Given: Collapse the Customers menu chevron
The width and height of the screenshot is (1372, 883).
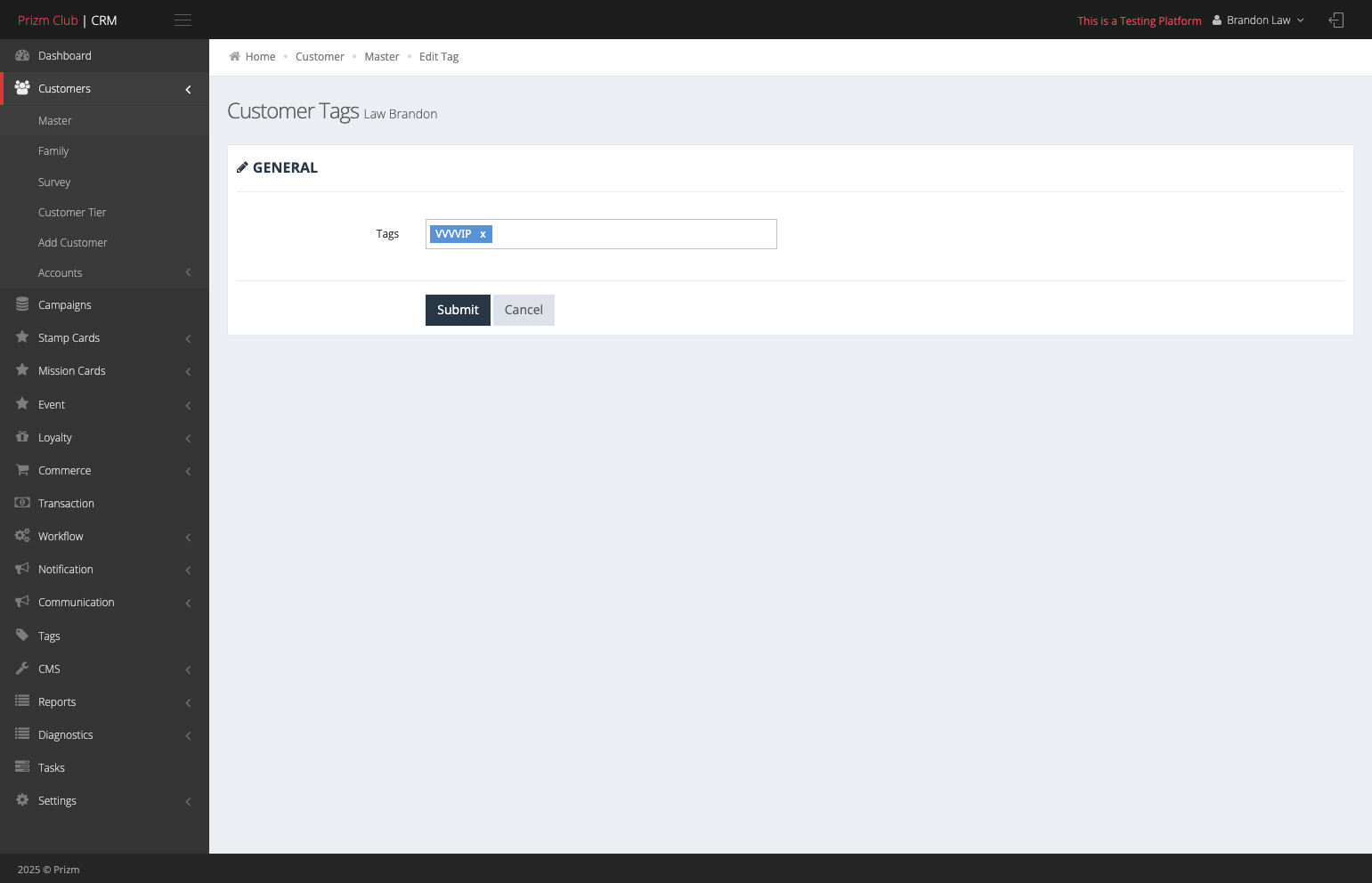Looking at the screenshot, I should [x=188, y=89].
